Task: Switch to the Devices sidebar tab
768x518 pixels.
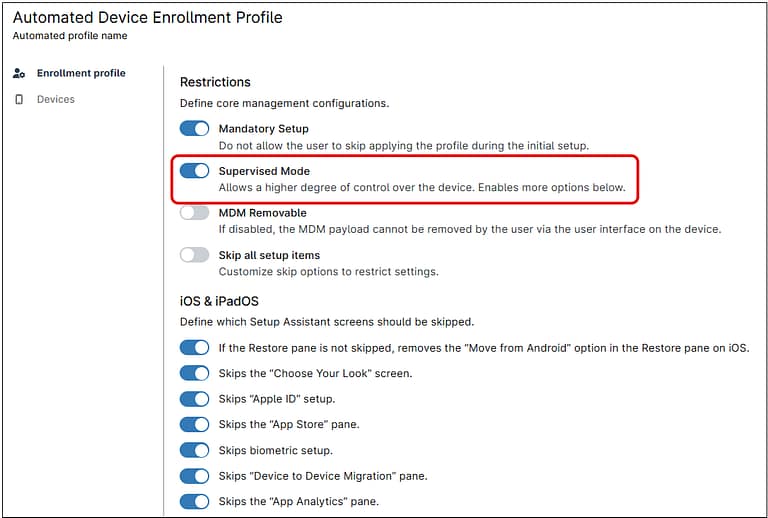Action: click(56, 100)
